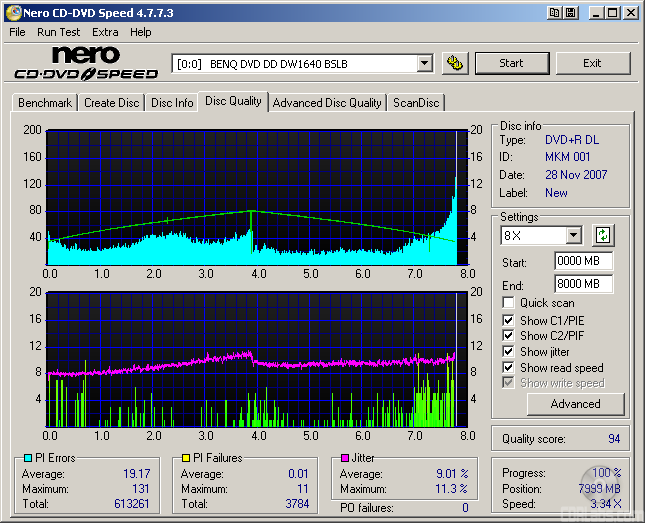The image size is (645, 523).
Task: Uncheck Show jitter option
Action: pos(509,352)
